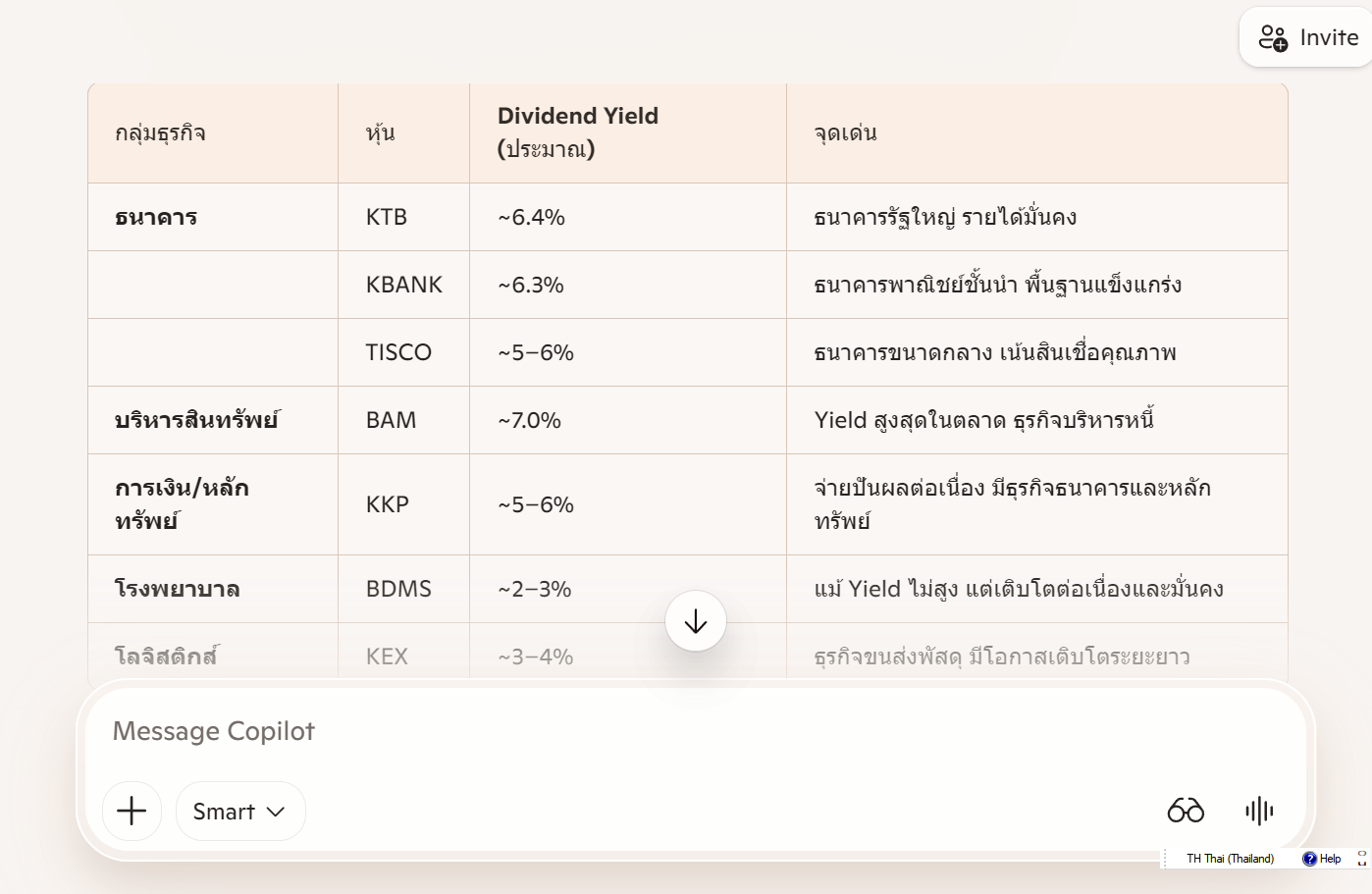Click the โรงพยาบาล category cell

coord(178,589)
